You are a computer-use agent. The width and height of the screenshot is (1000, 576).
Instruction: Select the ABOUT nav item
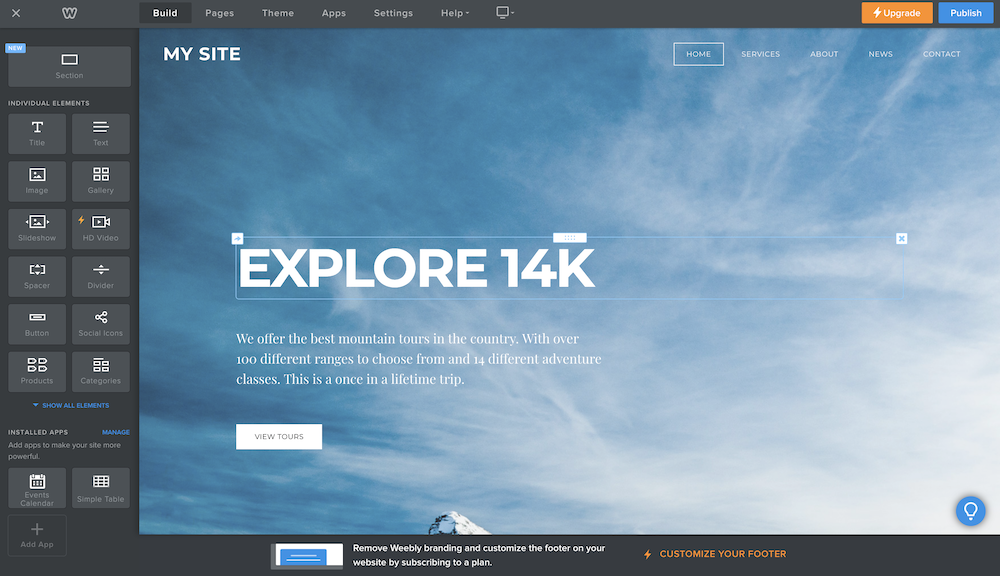click(824, 54)
